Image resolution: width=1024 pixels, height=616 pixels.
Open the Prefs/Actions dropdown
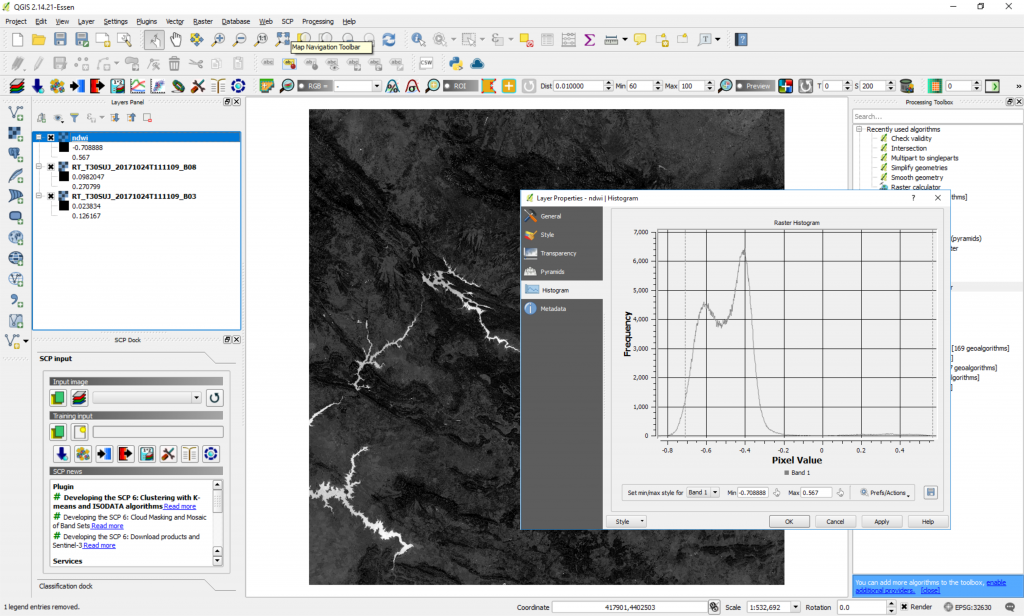884,492
